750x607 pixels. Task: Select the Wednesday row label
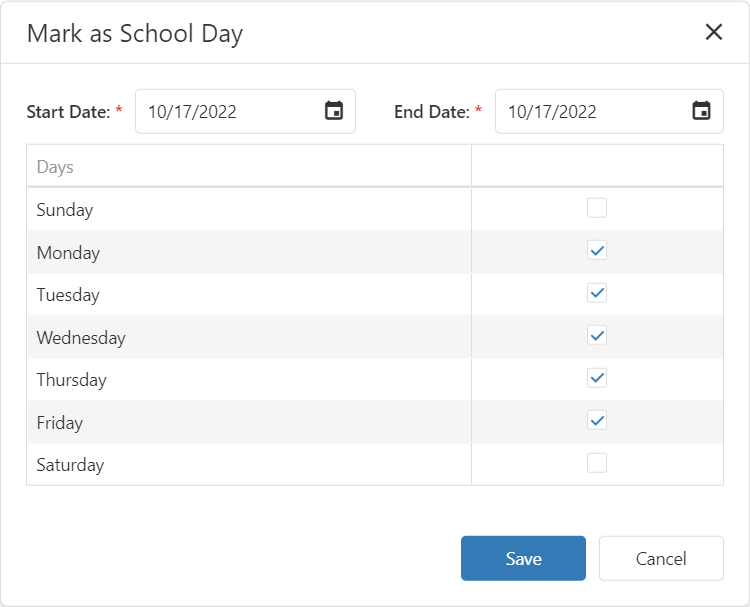coord(81,338)
